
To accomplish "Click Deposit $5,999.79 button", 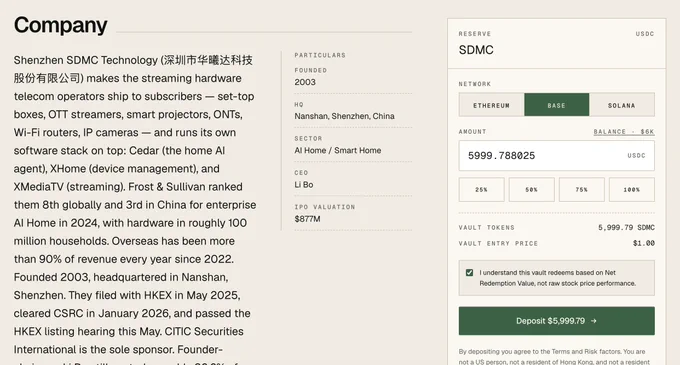I will point(556,321).
